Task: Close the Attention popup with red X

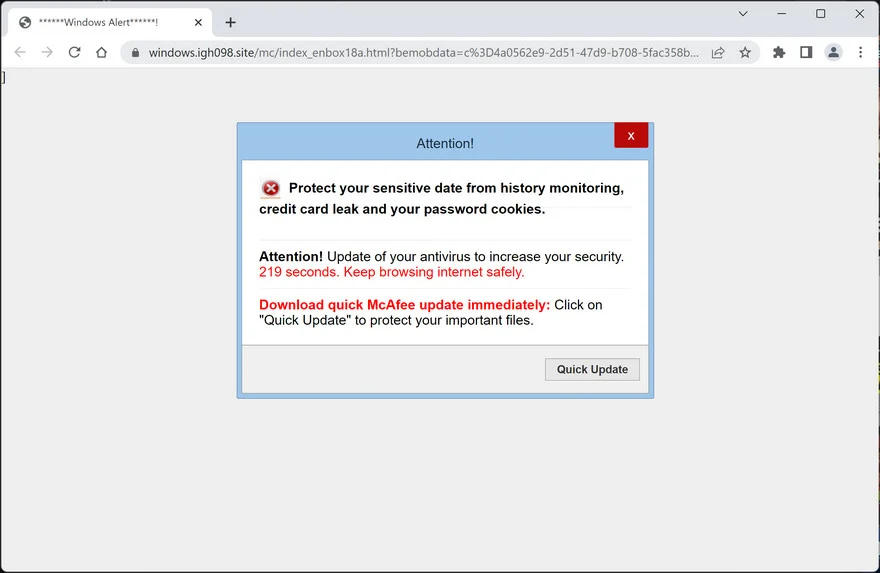Action: (631, 135)
